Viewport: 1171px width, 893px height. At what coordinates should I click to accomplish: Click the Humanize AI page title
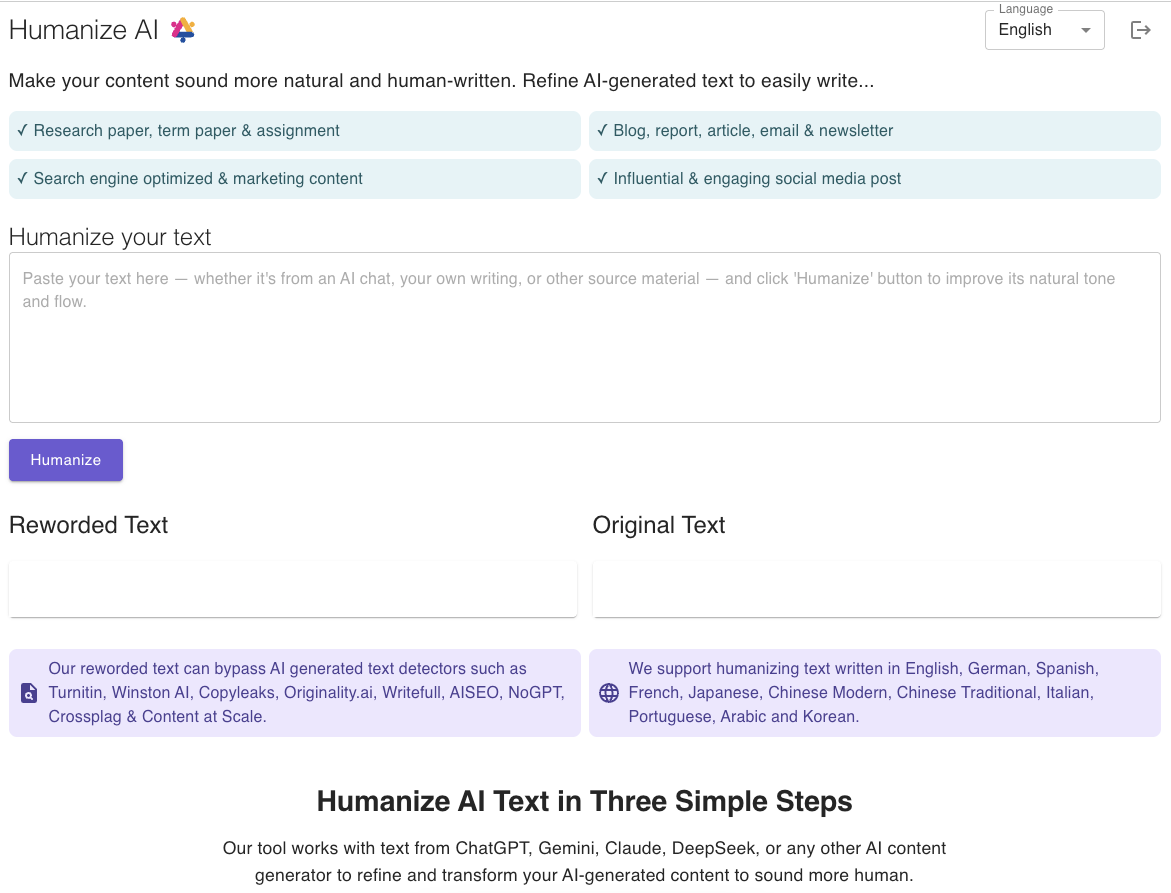point(84,30)
